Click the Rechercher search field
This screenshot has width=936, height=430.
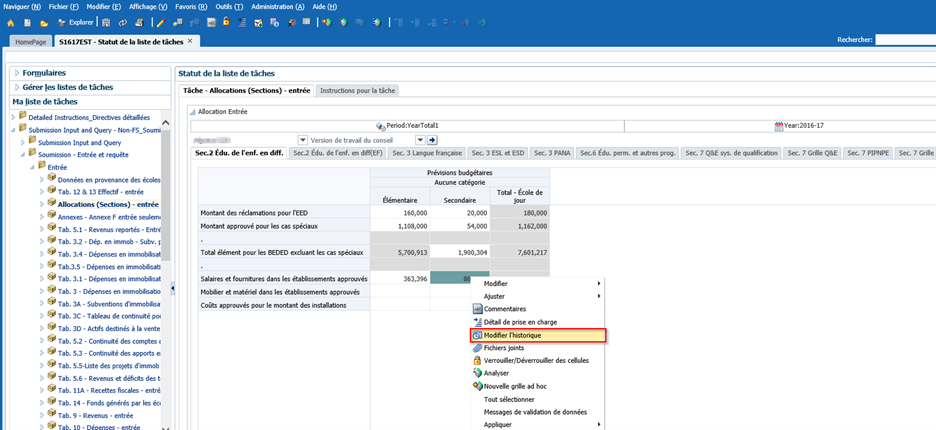pyautogui.click(x=904, y=40)
